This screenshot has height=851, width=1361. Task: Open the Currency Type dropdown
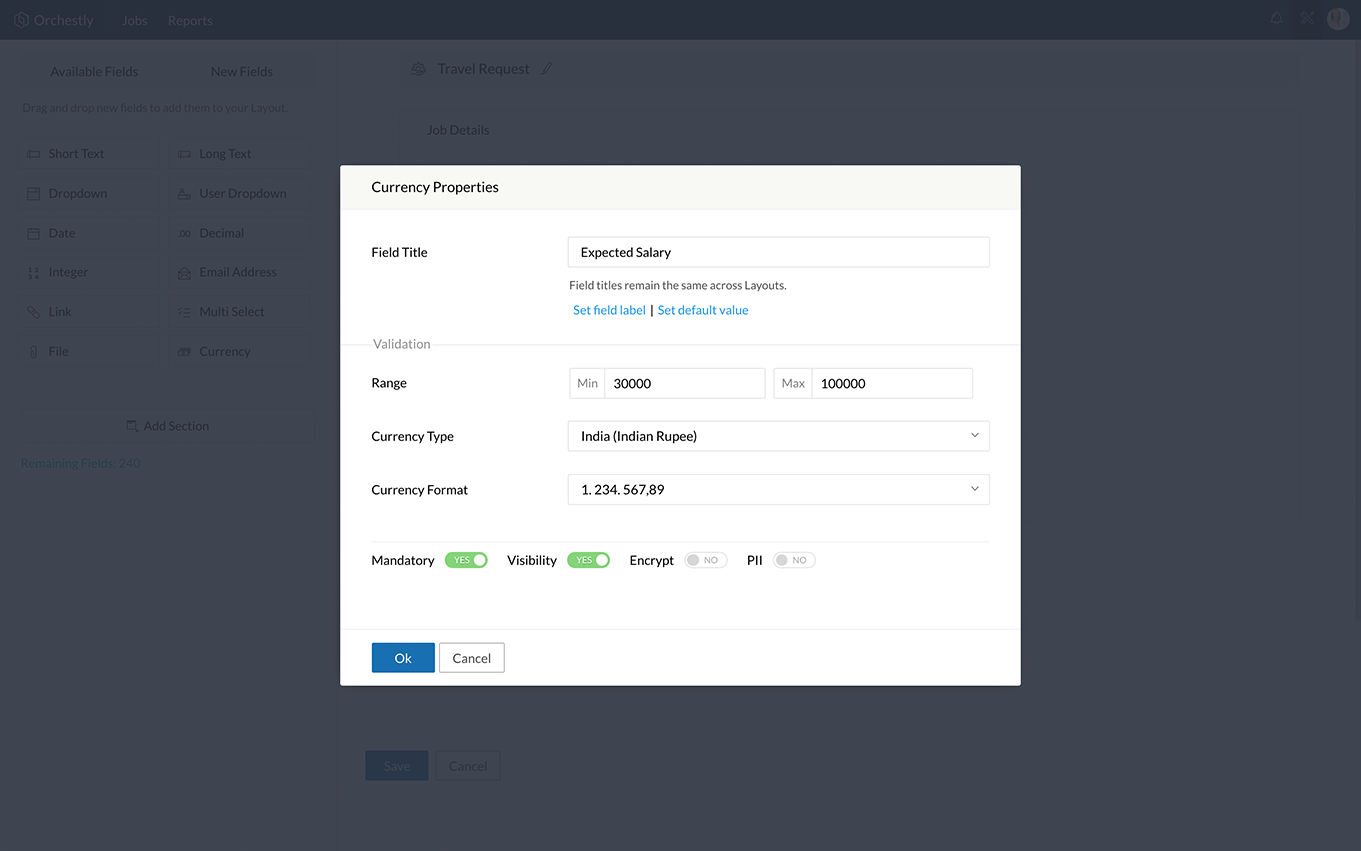pyautogui.click(x=778, y=436)
